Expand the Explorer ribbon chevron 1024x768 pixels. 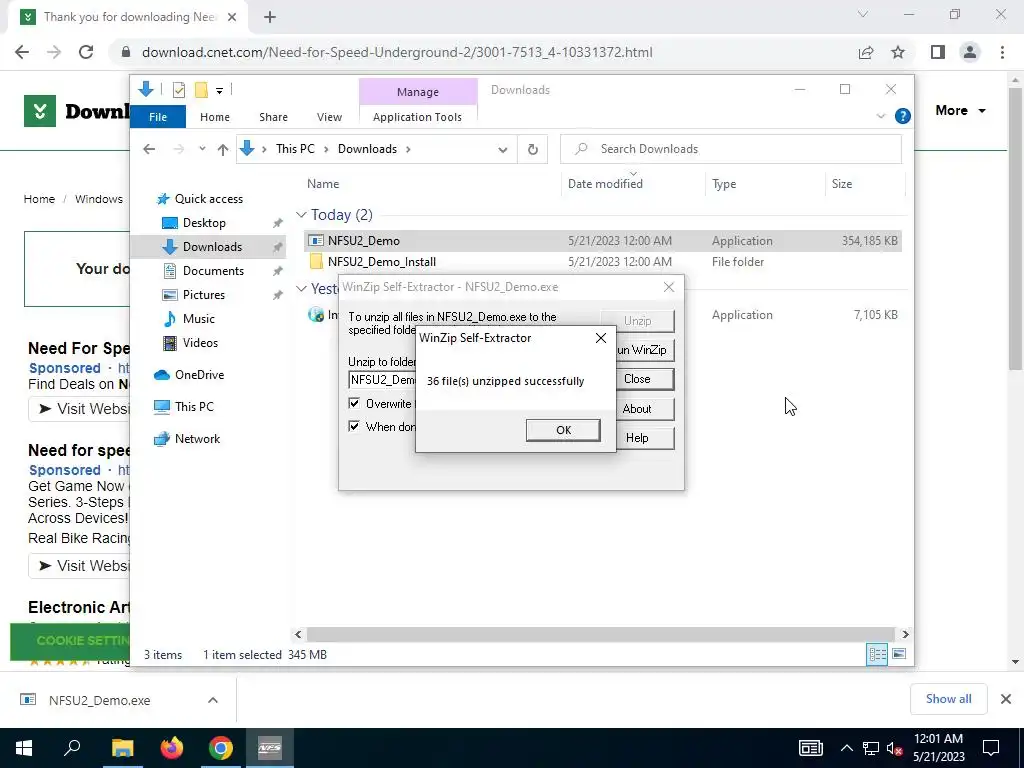click(880, 116)
